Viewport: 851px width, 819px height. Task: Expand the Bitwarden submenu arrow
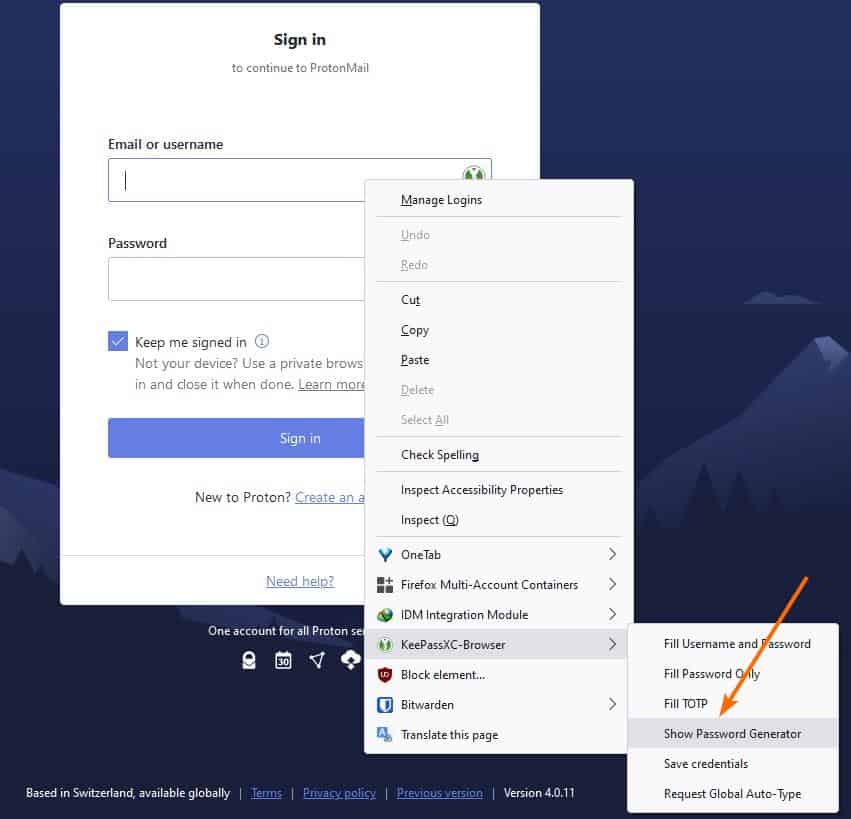click(614, 704)
